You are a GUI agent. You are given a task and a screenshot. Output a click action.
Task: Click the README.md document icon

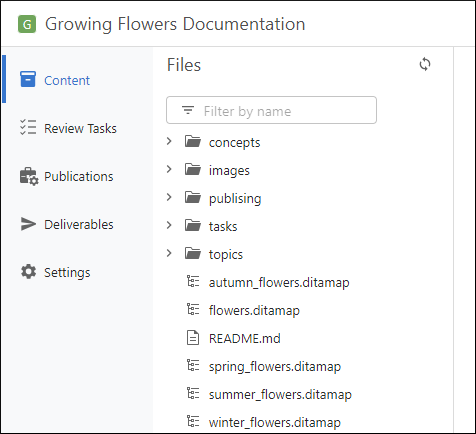click(x=193, y=338)
